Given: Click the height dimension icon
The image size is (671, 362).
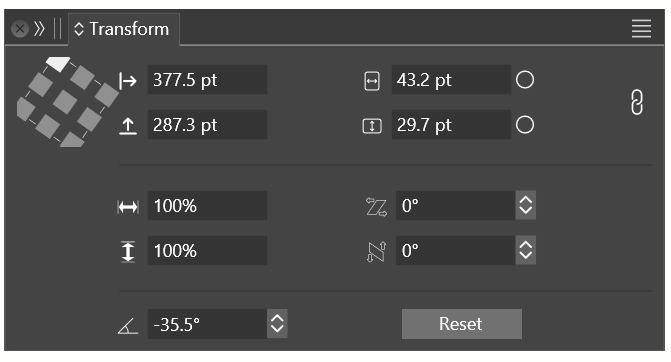Looking at the screenshot, I should 372,126.
